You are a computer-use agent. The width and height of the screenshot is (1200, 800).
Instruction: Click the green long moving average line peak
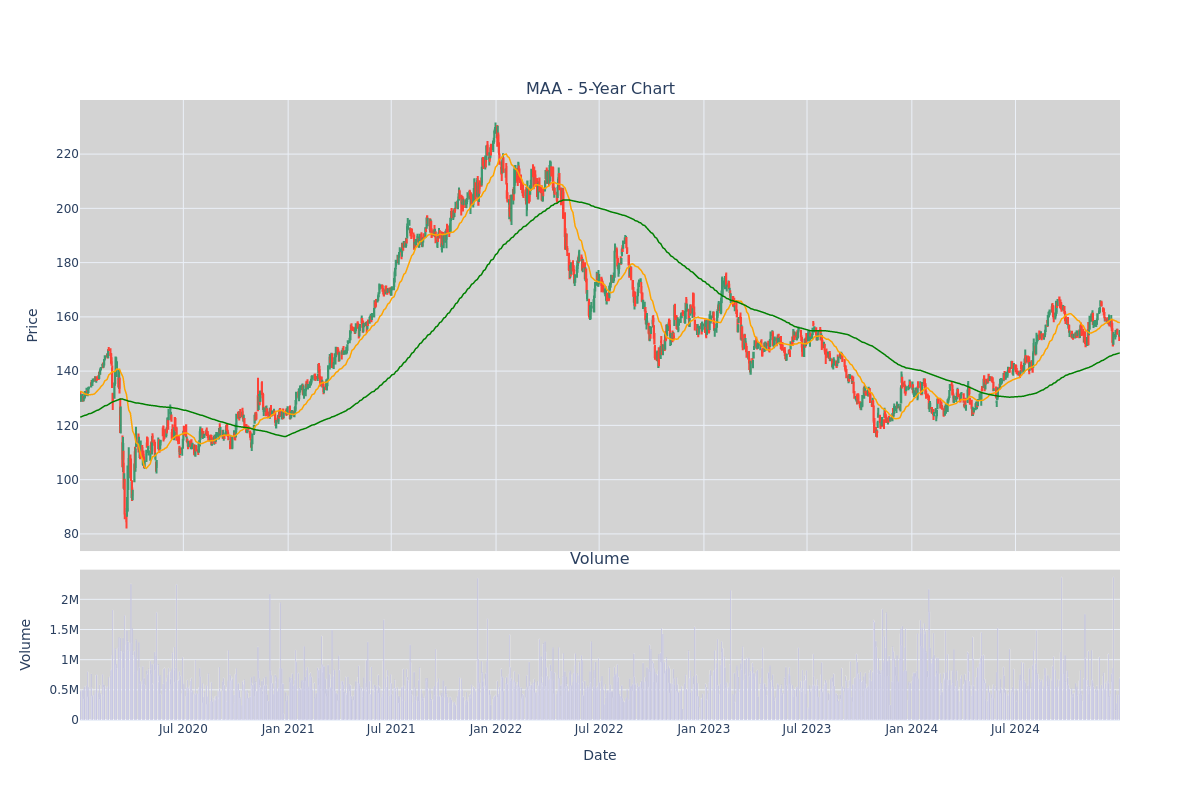click(566, 200)
